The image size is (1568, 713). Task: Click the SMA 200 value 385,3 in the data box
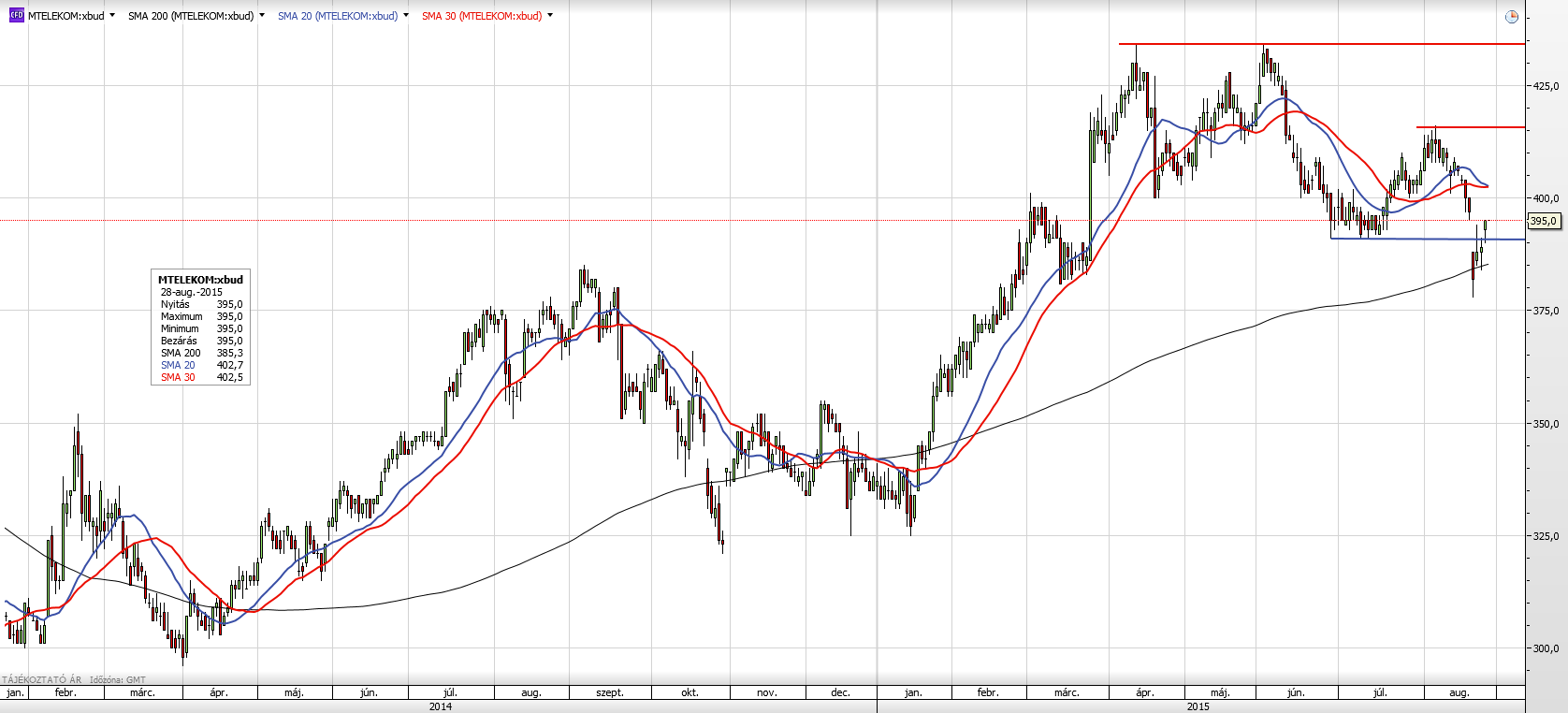click(x=230, y=353)
